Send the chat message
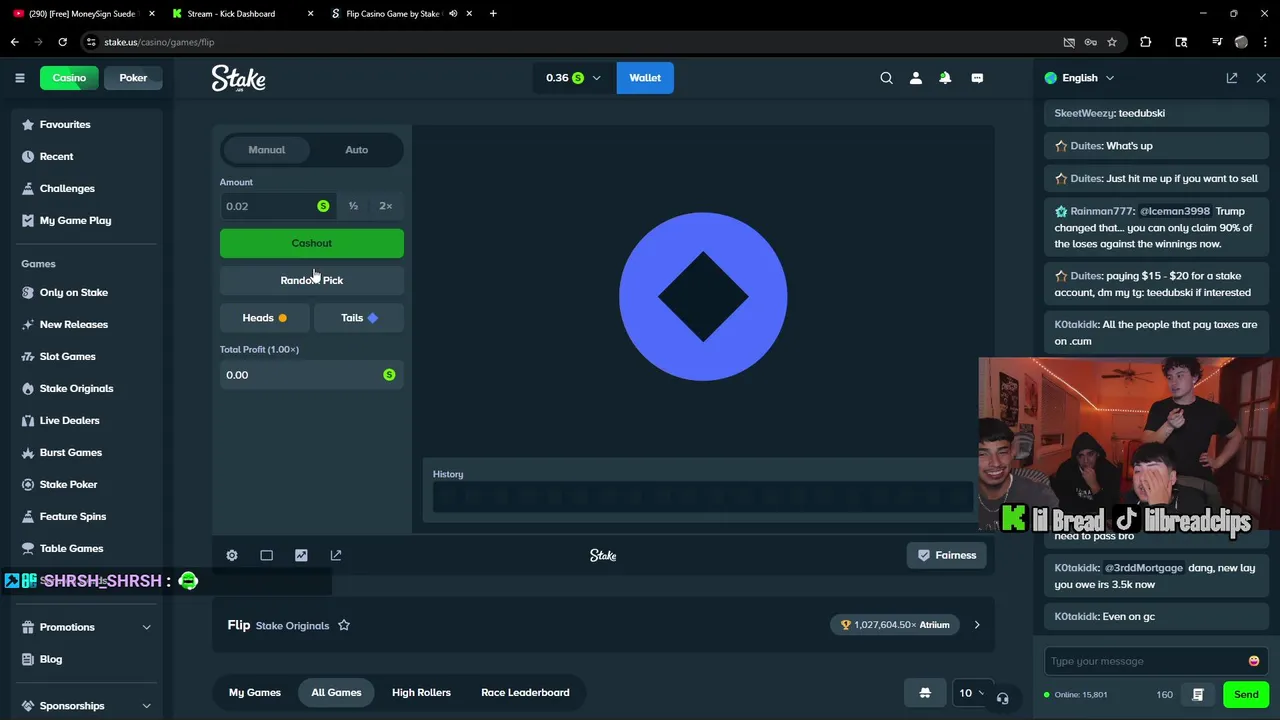The height and width of the screenshot is (720, 1280). click(x=1246, y=694)
